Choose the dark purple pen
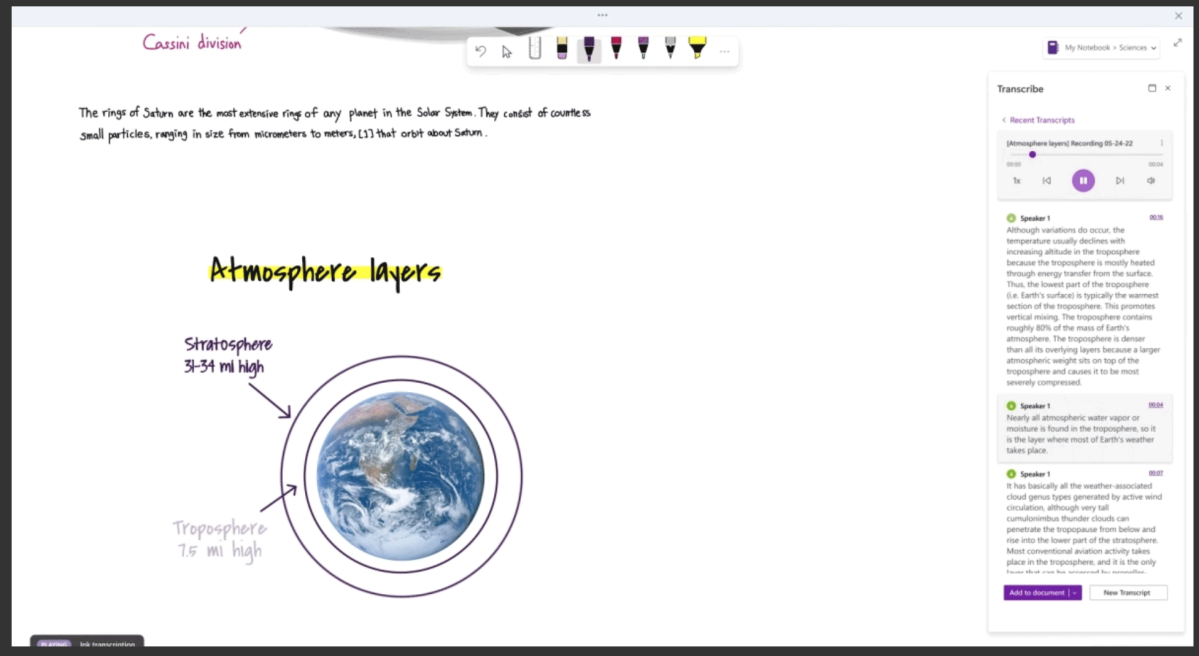The height and width of the screenshot is (656, 1199). 589,49
